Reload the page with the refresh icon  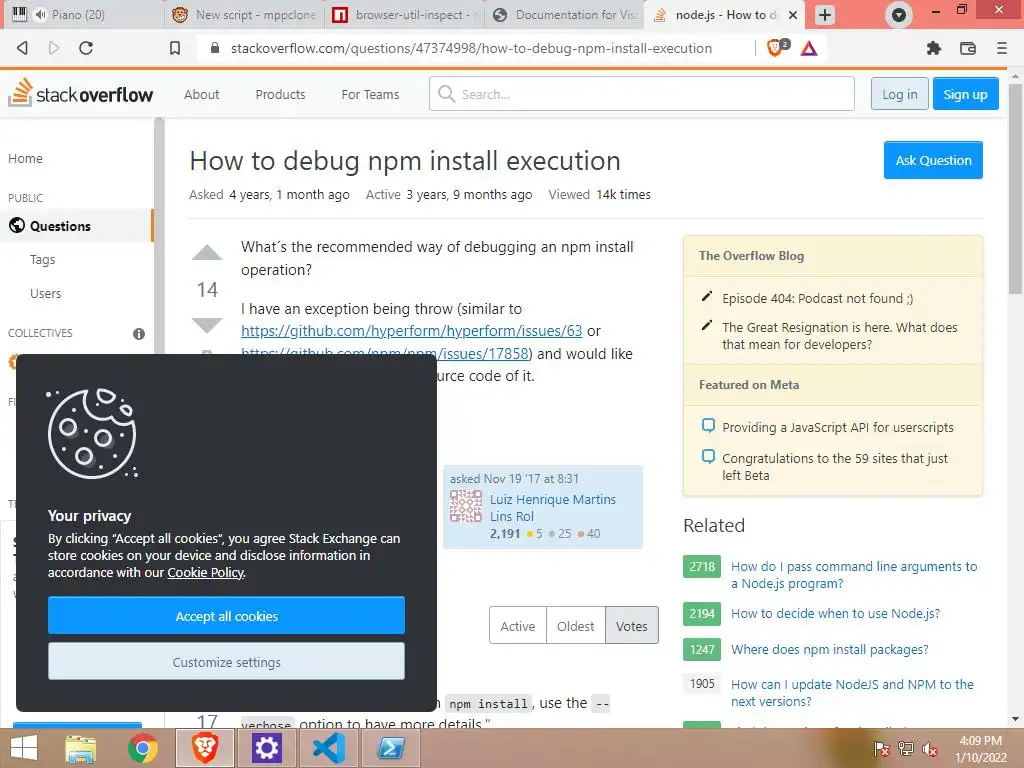[x=86, y=48]
